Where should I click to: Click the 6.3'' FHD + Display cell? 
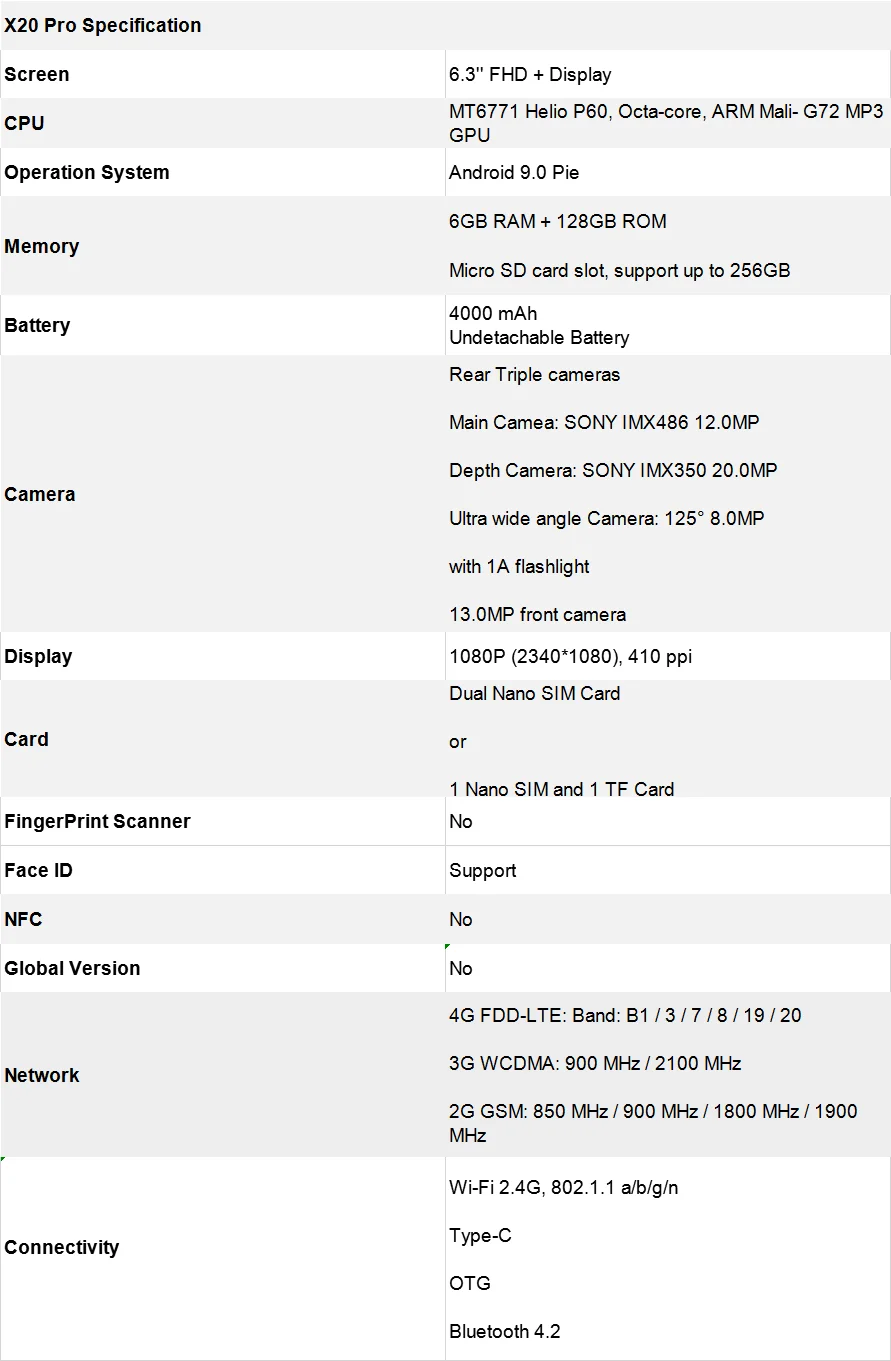[x=530, y=75]
